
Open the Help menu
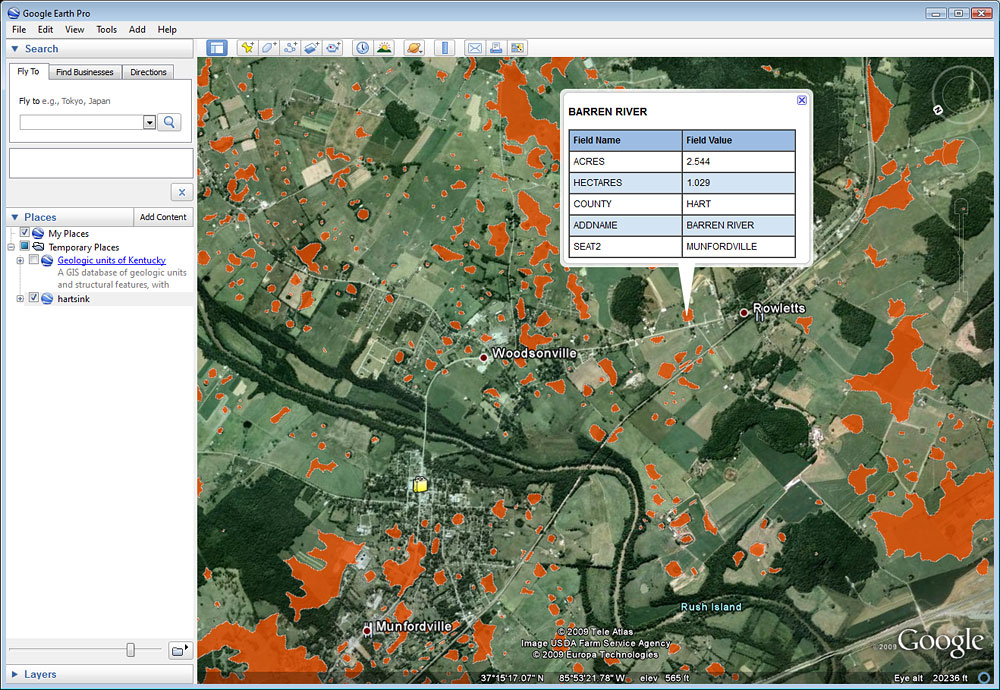point(167,29)
